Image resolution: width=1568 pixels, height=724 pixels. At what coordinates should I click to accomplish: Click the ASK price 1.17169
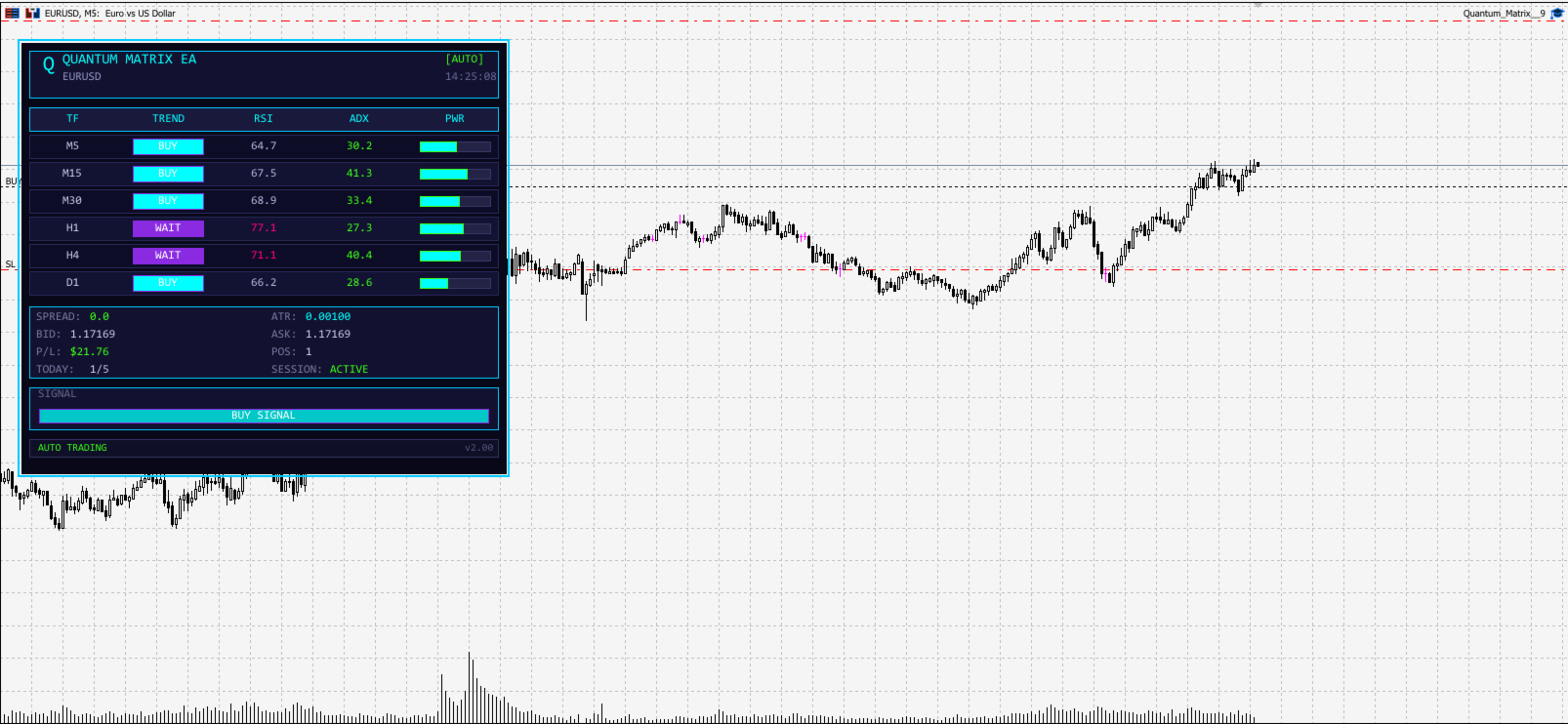click(x=328, y=335)
